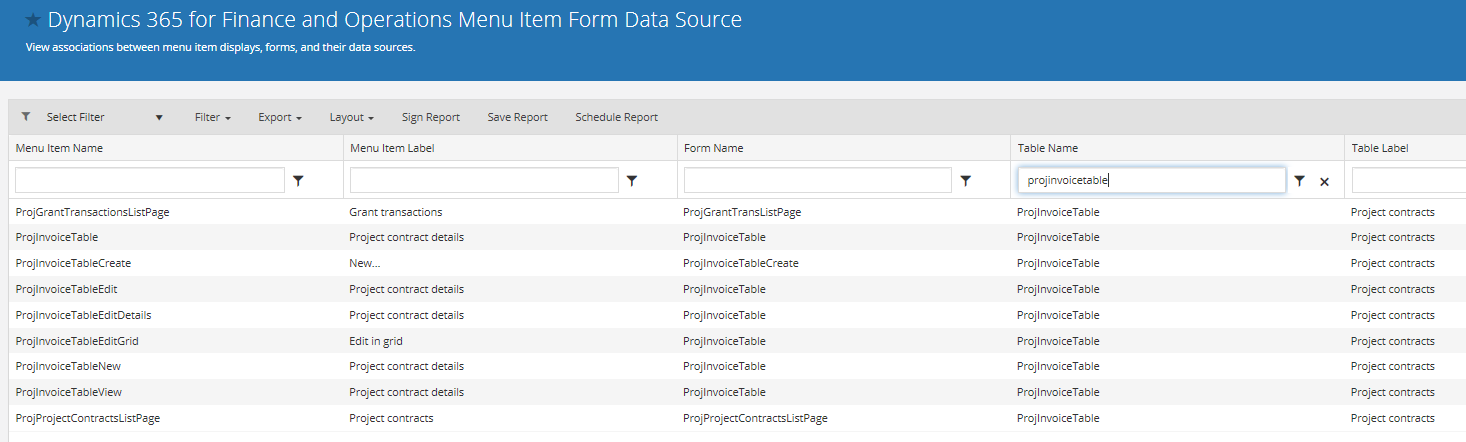This screenshot has width=1466, height=442.
Task: Click the report description text below the title
Action: click(x=220, y=47)
